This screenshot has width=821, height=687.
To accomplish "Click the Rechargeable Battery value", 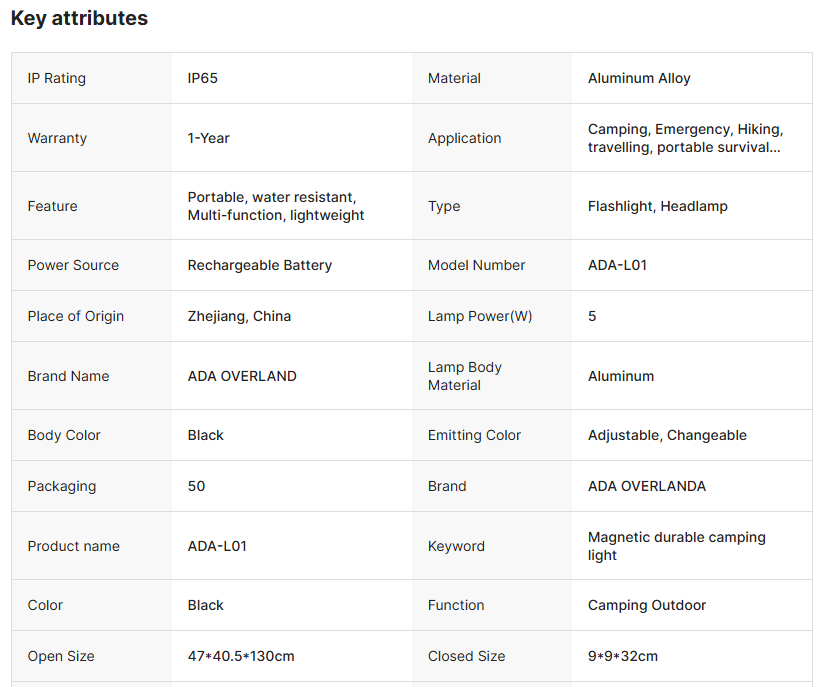I will coord(259,265).
